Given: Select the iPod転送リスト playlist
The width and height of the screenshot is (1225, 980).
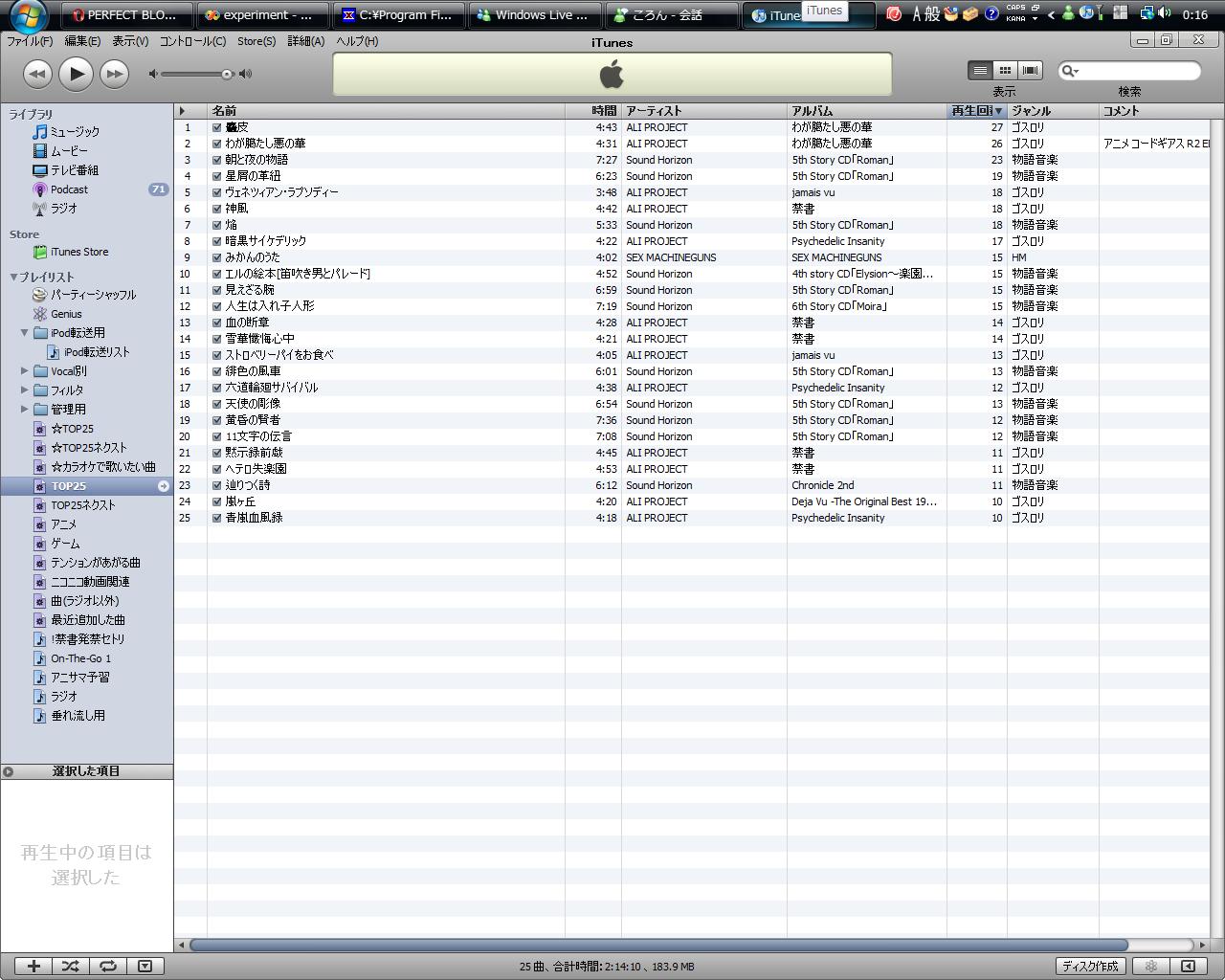Looking at the screenshot, I should [88, 352].
